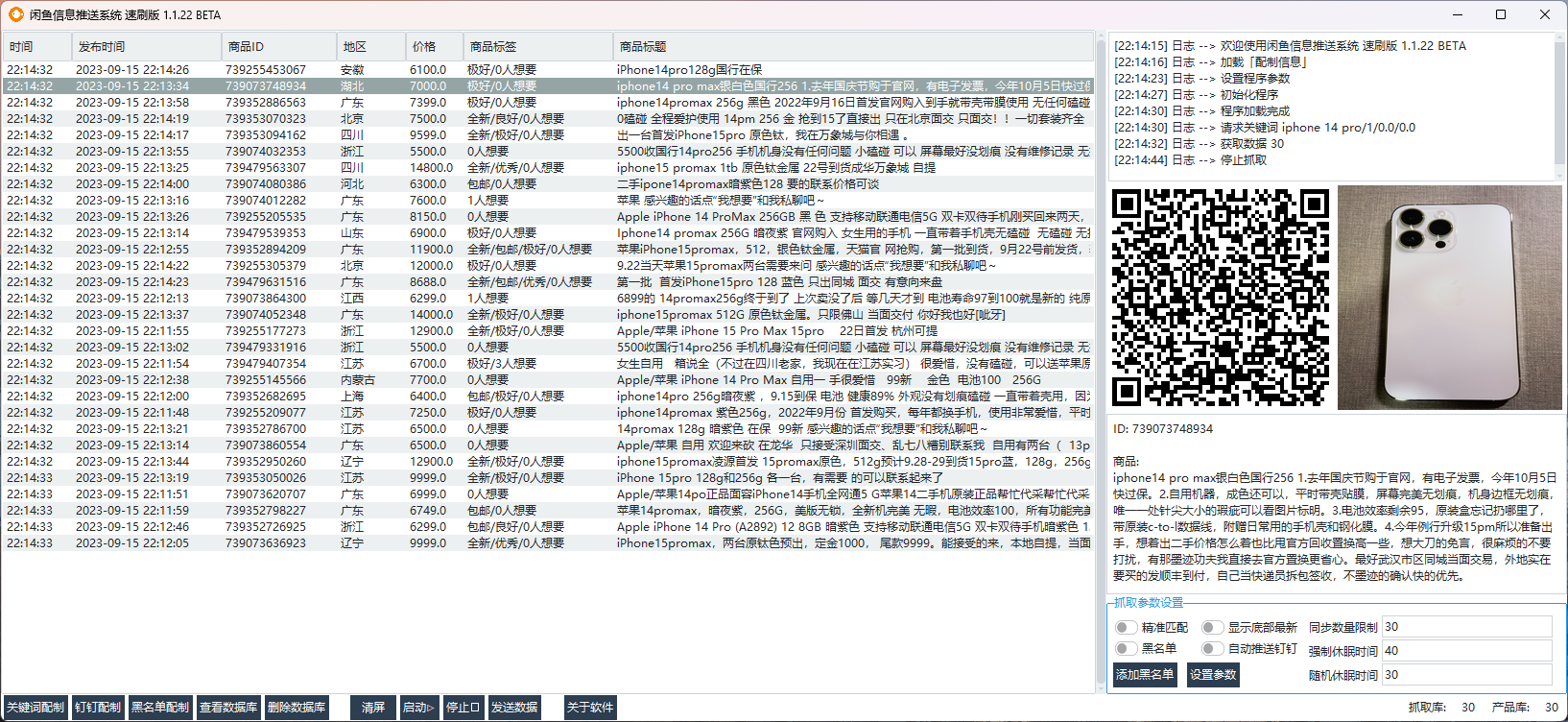Select the 四川 row priced 9599.0

tap(548, 135)
